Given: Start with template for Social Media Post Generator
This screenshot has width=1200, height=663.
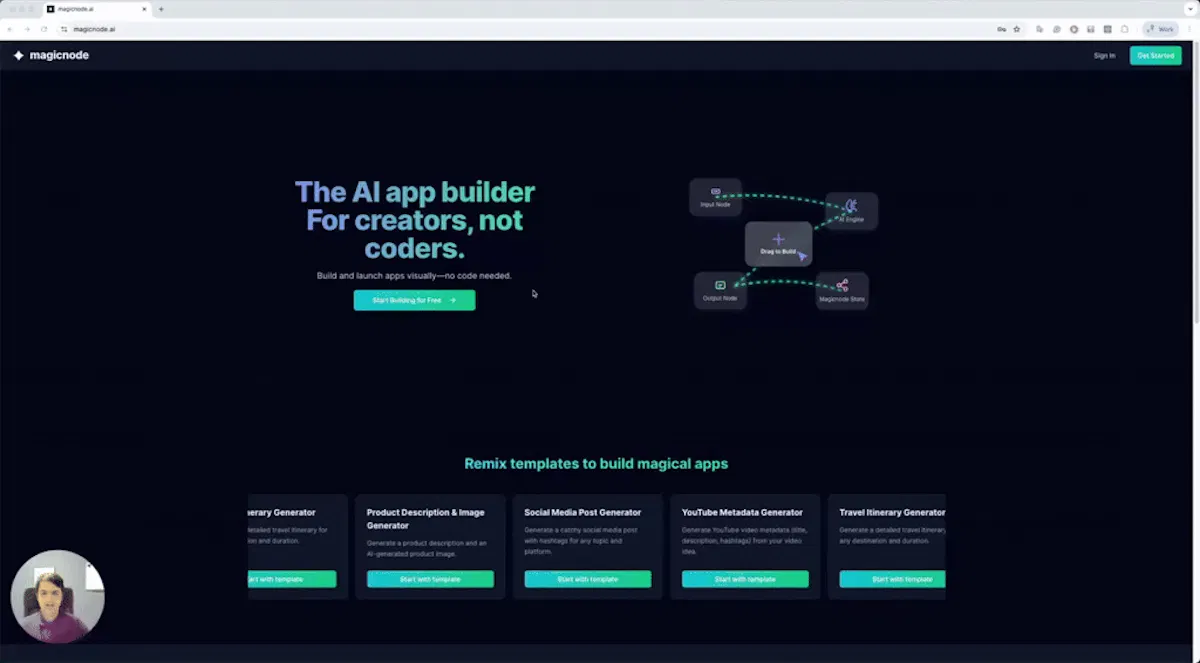Looking at the screenshot, I should pos(587,579).
